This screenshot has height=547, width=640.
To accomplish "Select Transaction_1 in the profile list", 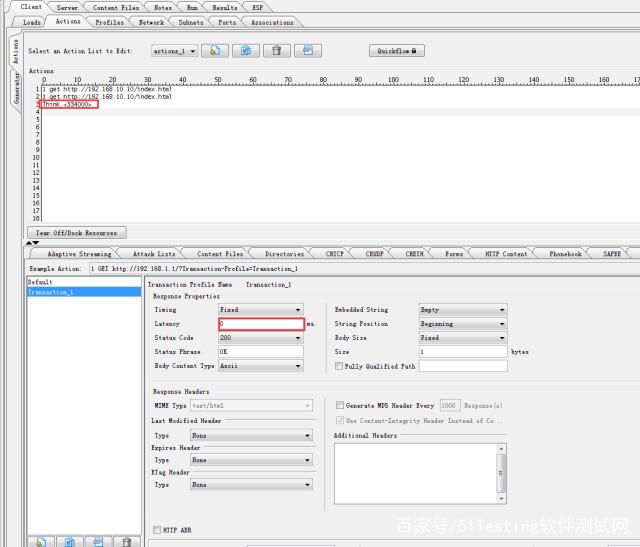I will (x=84, y=292).
